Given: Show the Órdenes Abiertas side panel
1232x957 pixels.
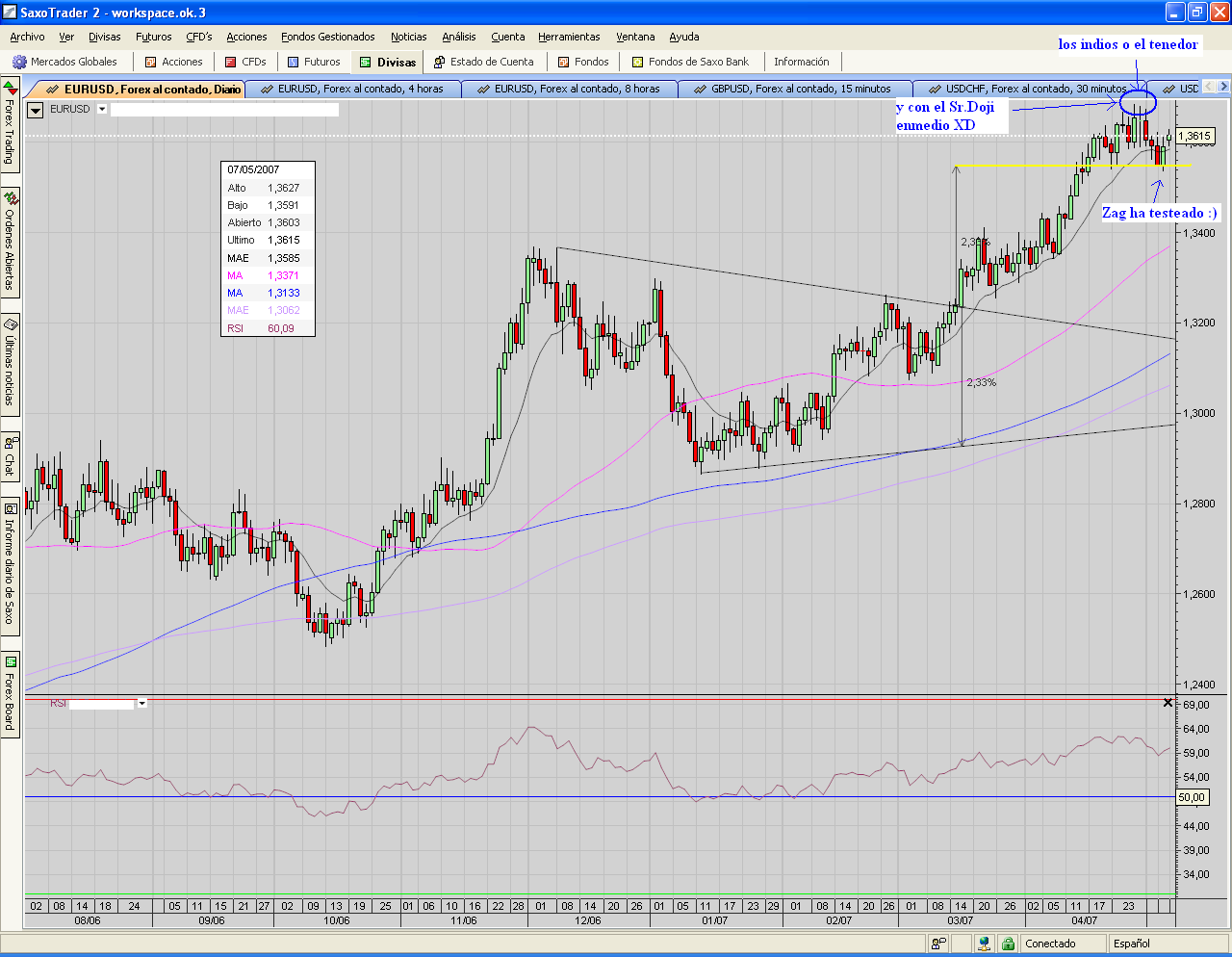Looking at the screenshot, I should click(x=10, y=241).
